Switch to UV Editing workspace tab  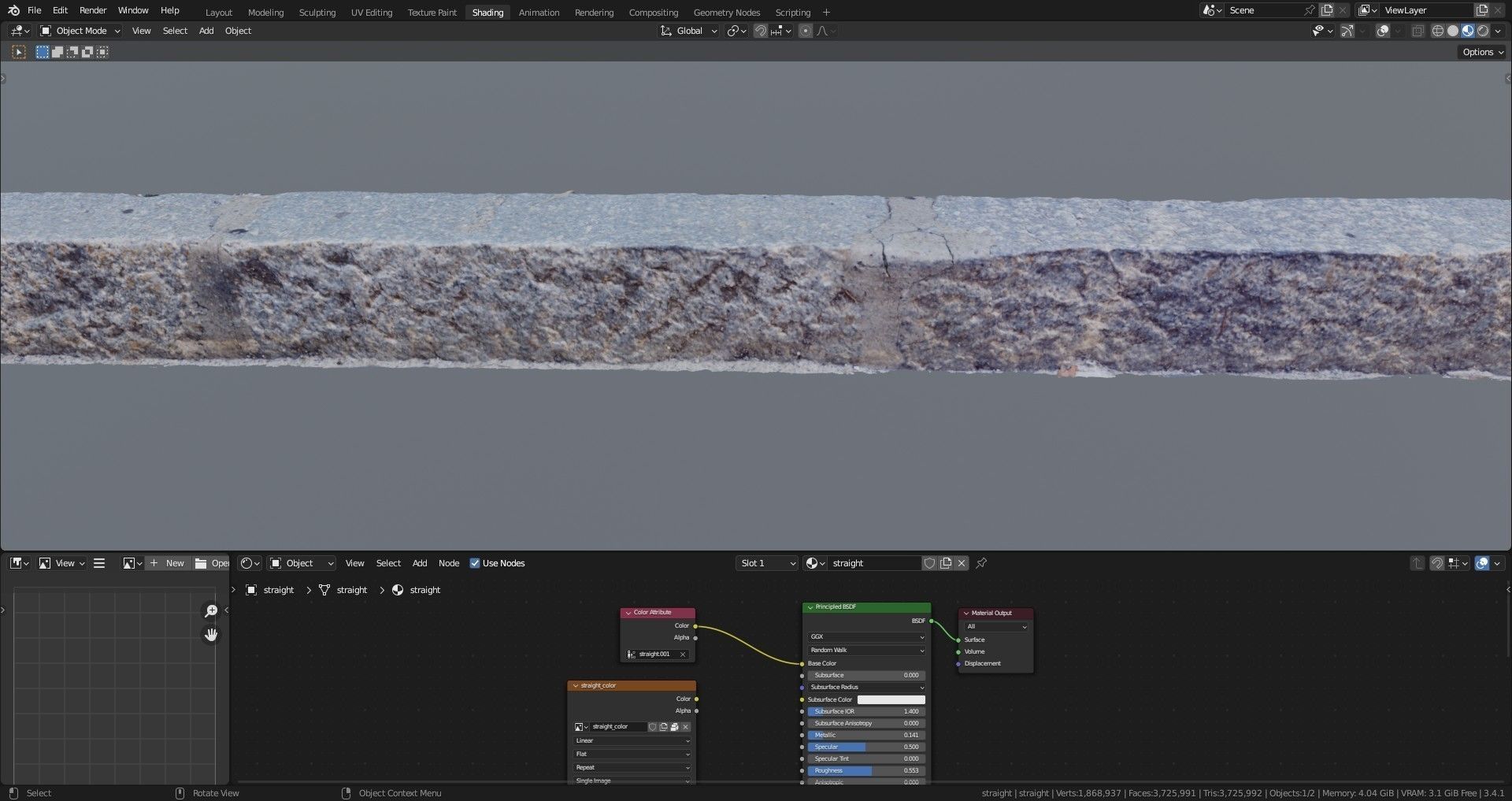pyautogui.click(x=372, y=13)
